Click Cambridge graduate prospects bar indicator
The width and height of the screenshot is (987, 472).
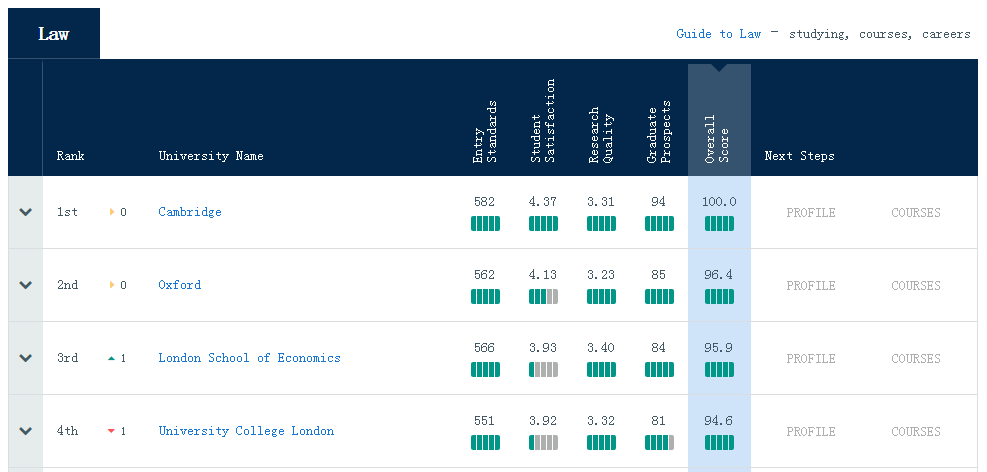[x=659, y=223]
